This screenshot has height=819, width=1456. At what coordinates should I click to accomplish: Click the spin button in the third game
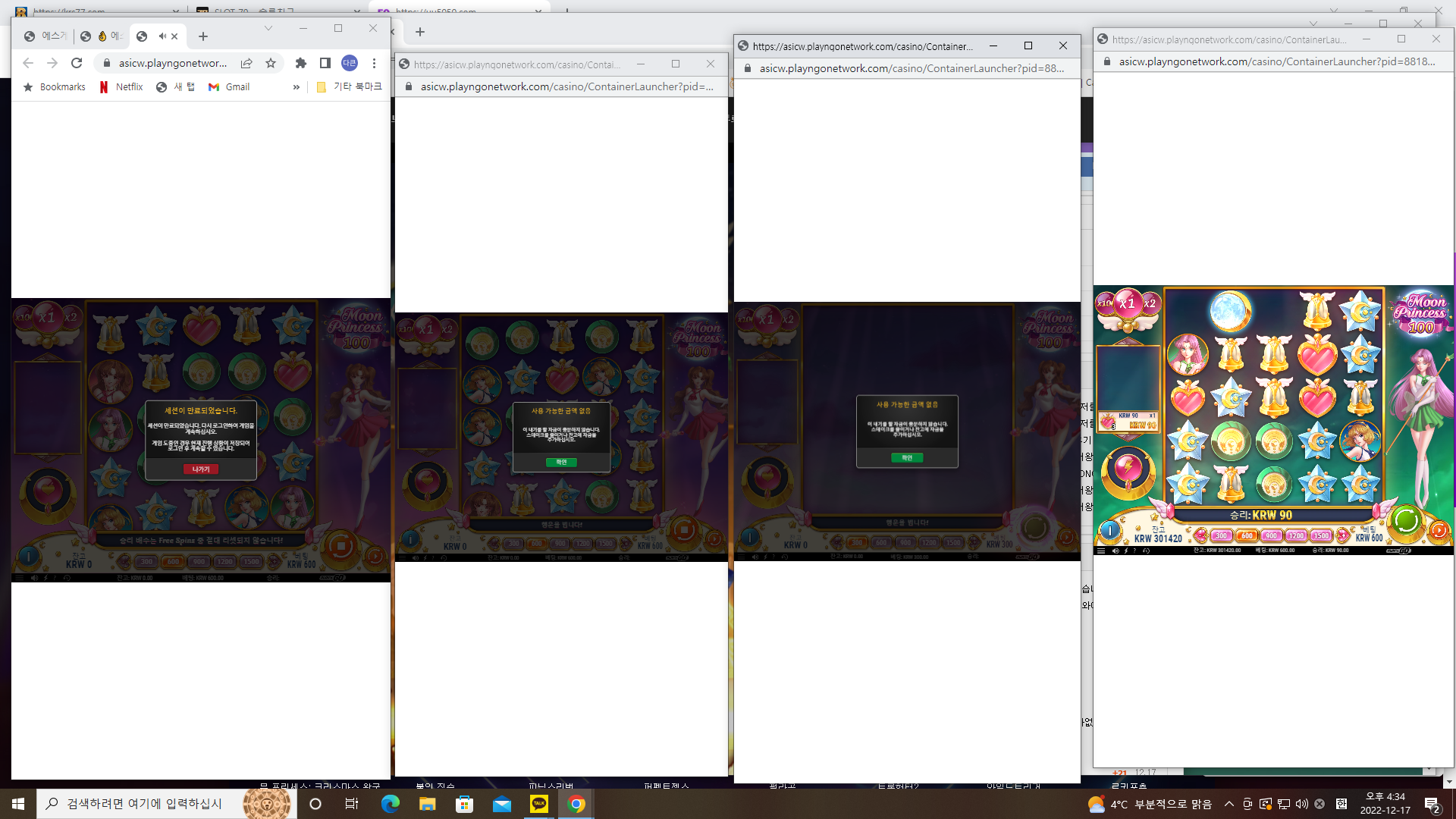[x=1034, y=527]
